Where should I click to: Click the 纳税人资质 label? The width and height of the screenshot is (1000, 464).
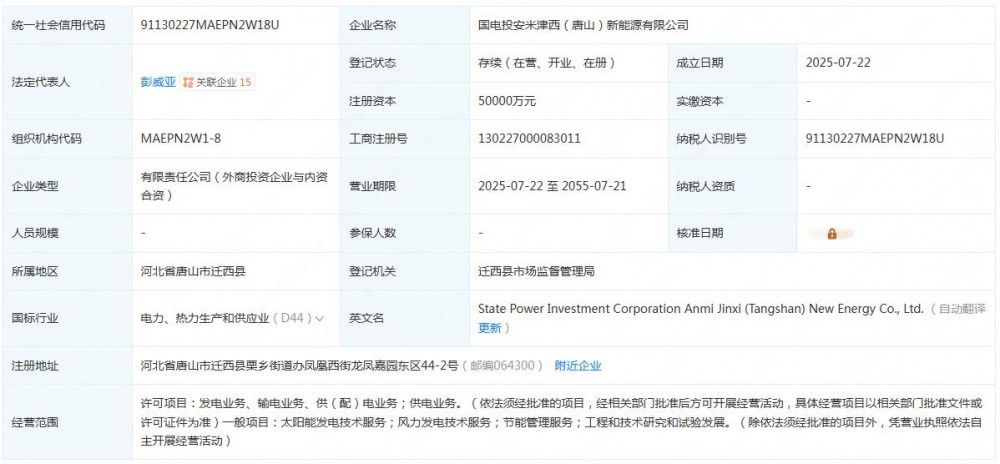point(705,186)
